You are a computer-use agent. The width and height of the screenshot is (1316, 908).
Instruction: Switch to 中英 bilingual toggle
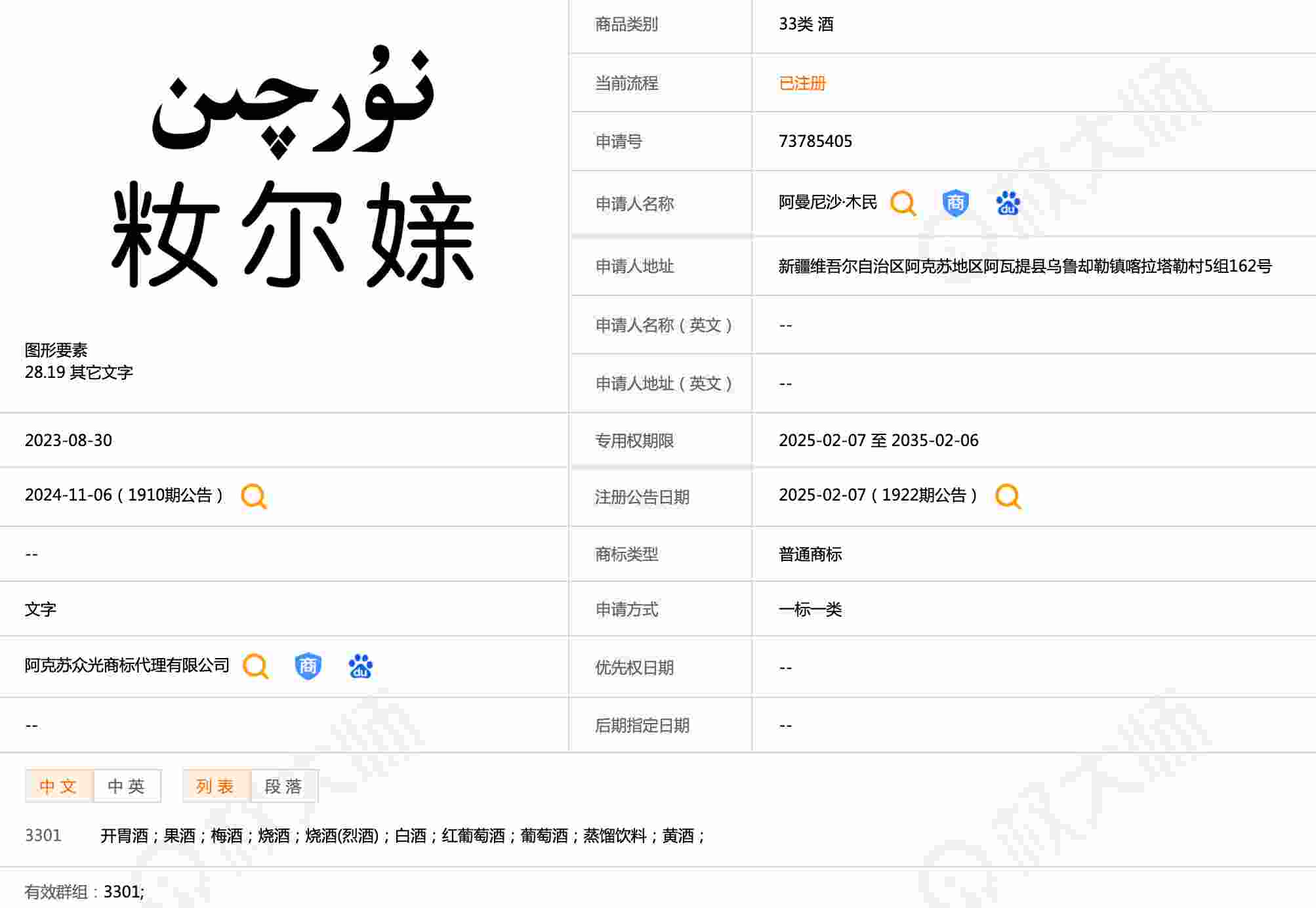127,786
